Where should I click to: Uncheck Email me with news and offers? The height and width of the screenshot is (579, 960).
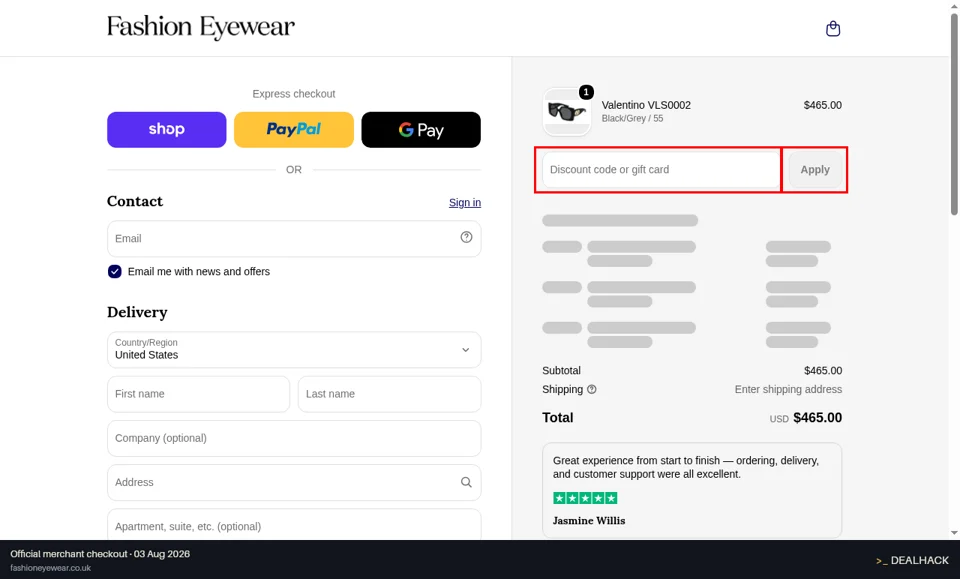coord(114,272)
